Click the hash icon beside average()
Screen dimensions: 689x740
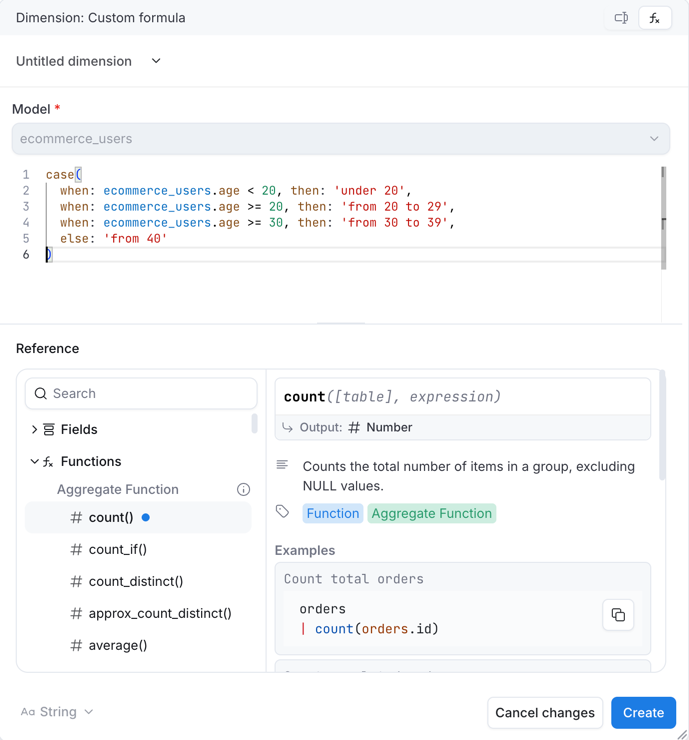pyautogui.click(x=76, y=646)
